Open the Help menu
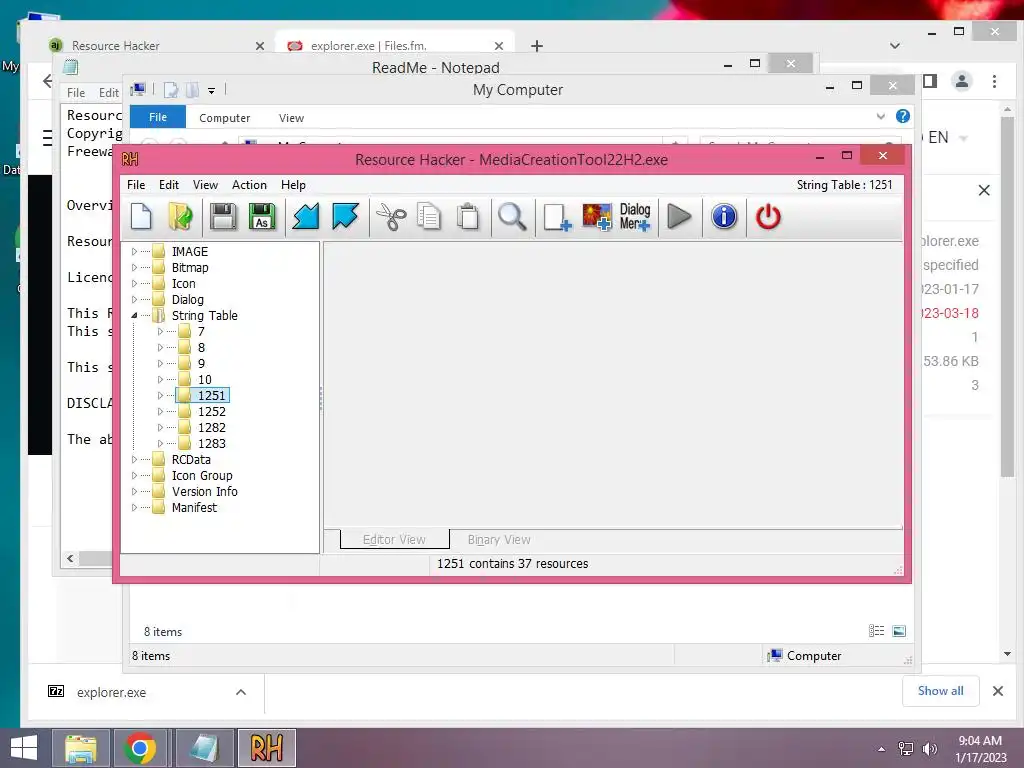The image size is (1024, 768). pos(293,185)
